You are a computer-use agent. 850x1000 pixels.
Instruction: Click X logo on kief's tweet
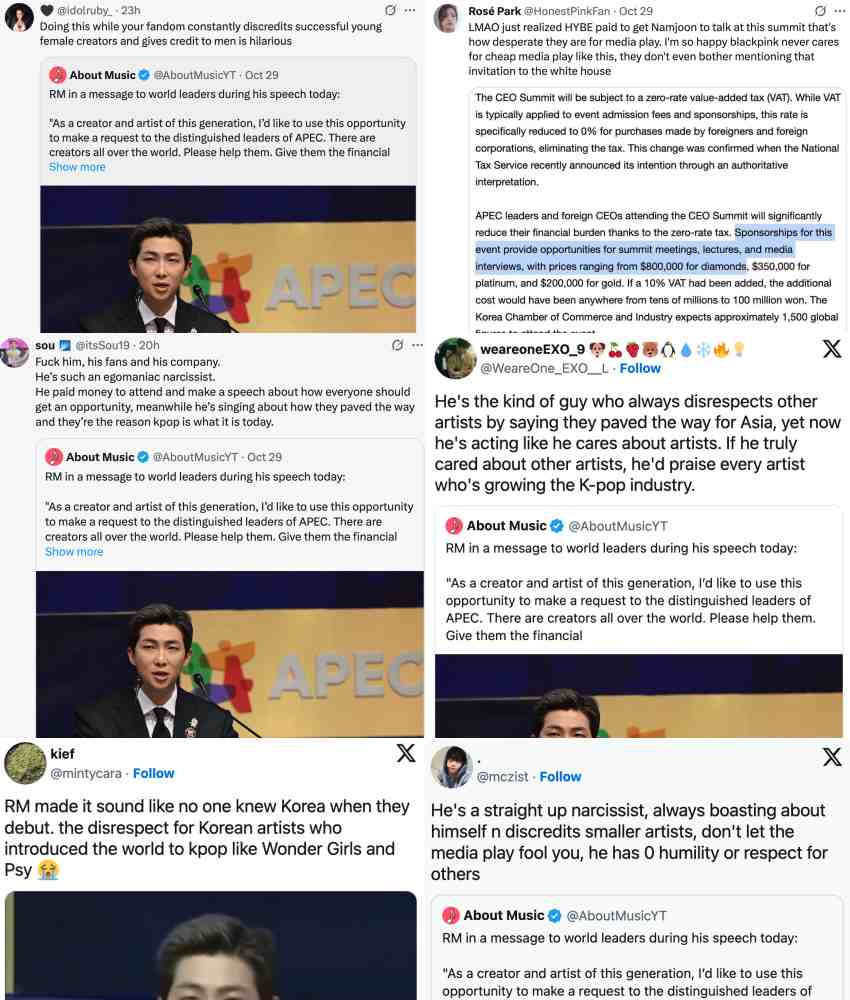(x=406, y=753)
